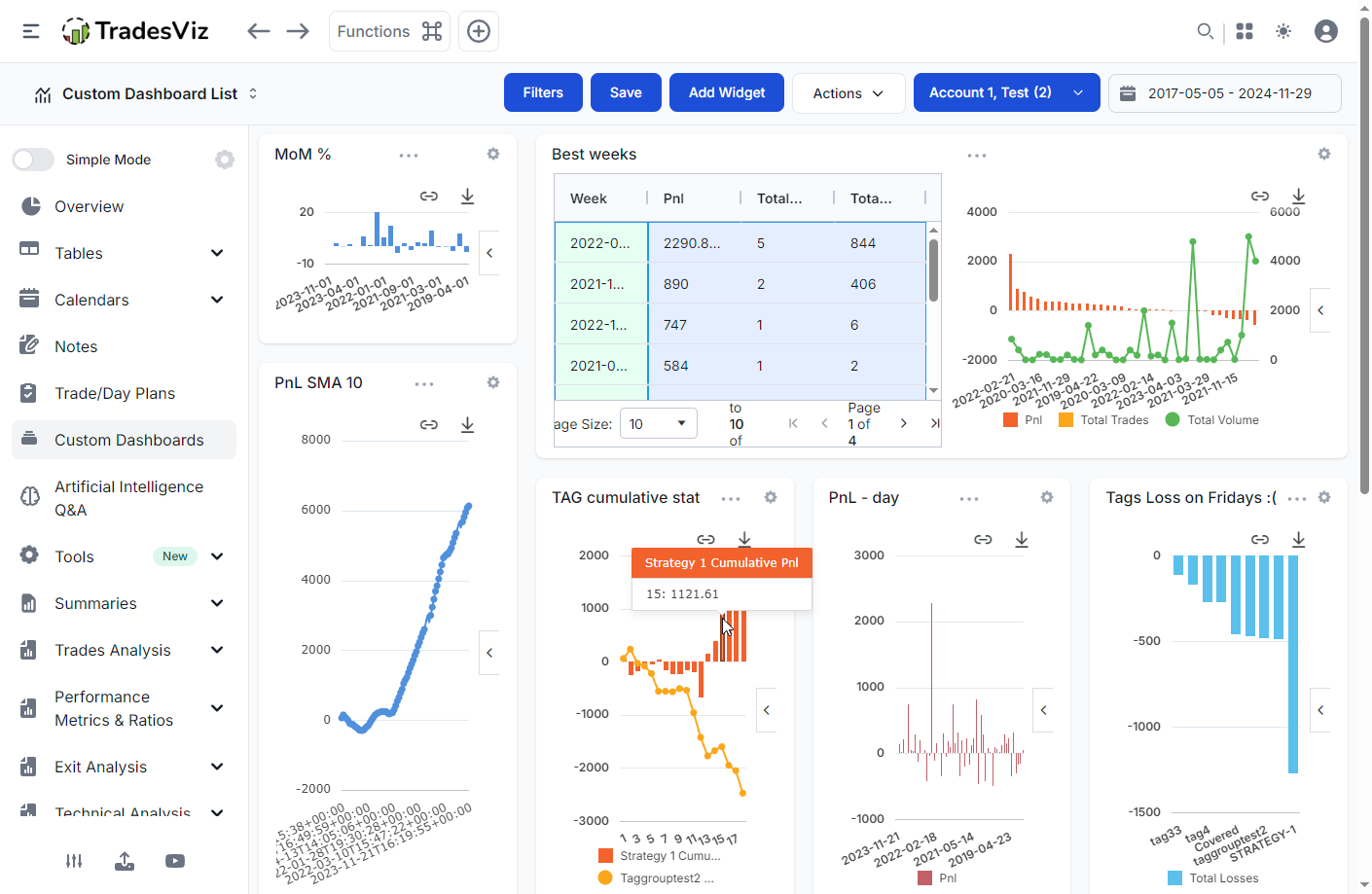The width and height of the screenshot is (1372, 894).
Task: Open the Actions dropdown
Action: [x=848, y=92]
